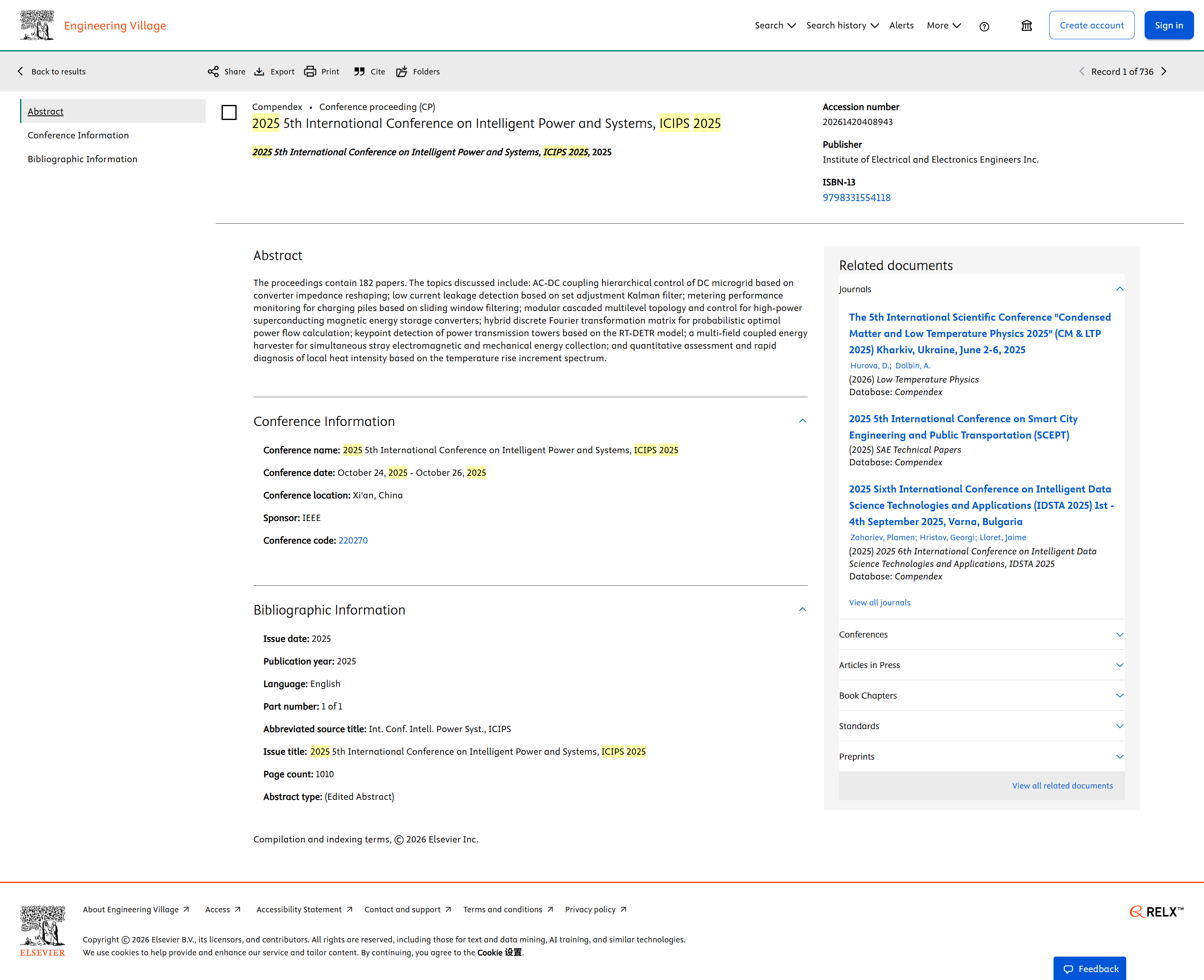The width and height of the screenshot is (1204, 980).
Task: Expand the Conferences related documents
Action: click(1119, 635)
